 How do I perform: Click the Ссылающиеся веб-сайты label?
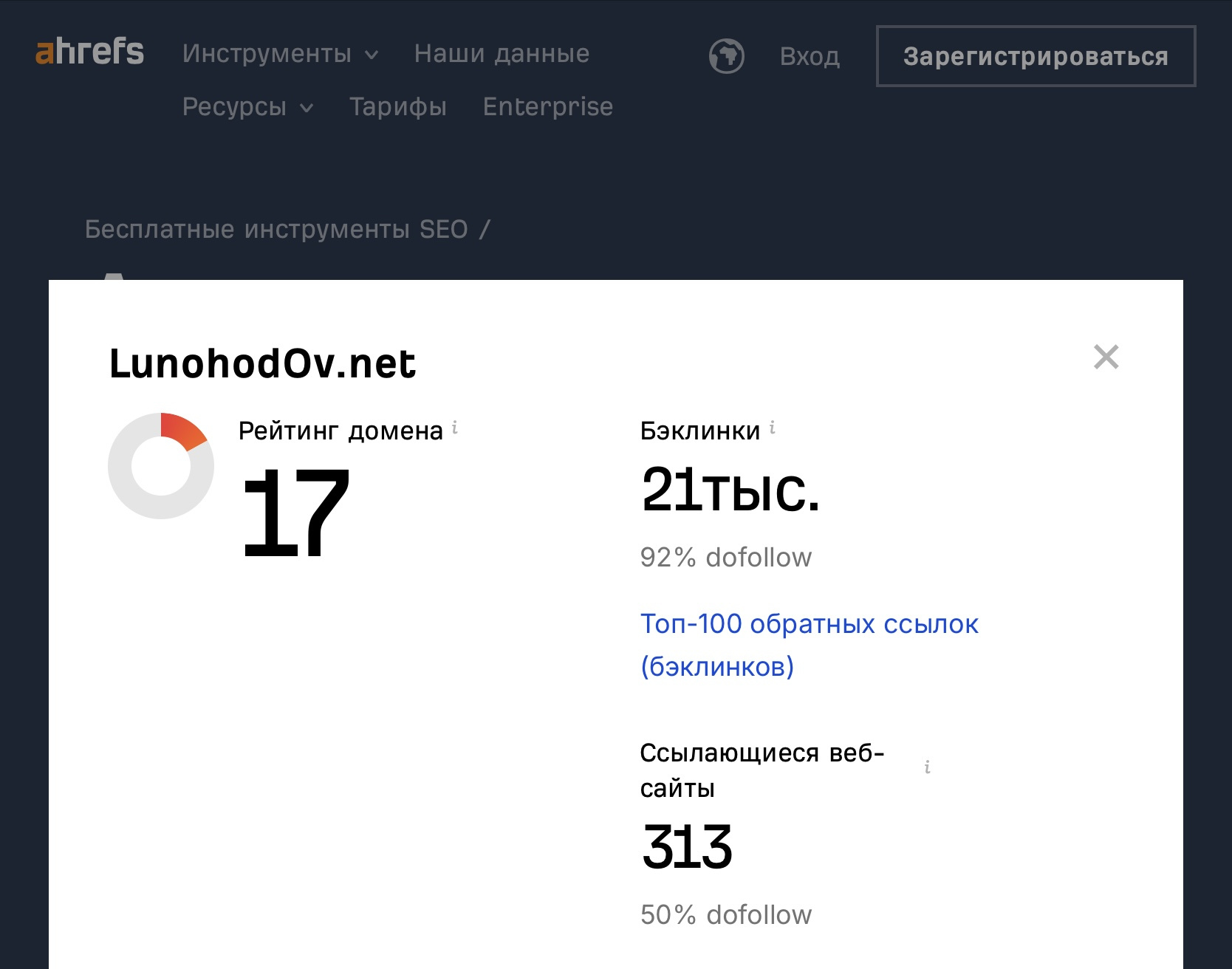(x=762, y=770)
